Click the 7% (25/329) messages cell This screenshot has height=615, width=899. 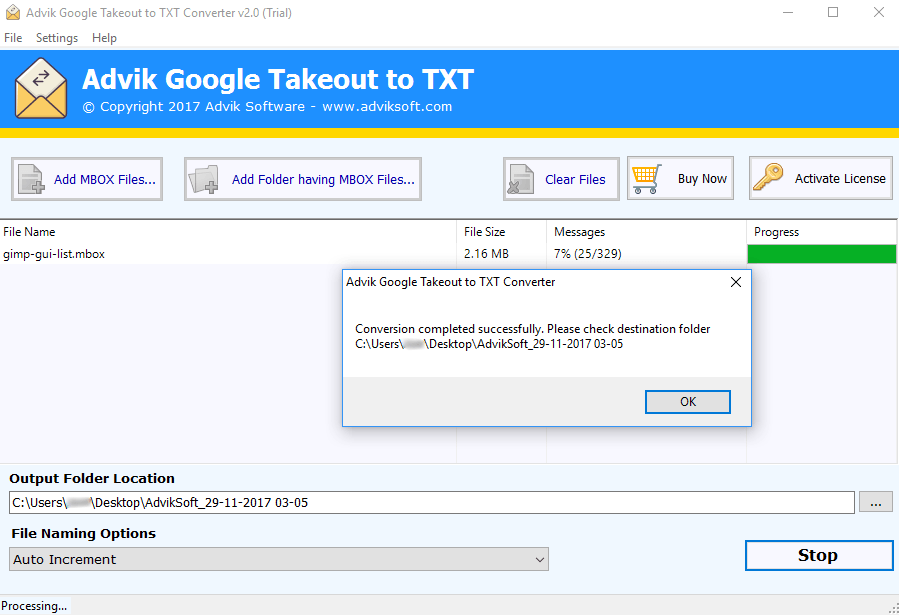[588, 254]
